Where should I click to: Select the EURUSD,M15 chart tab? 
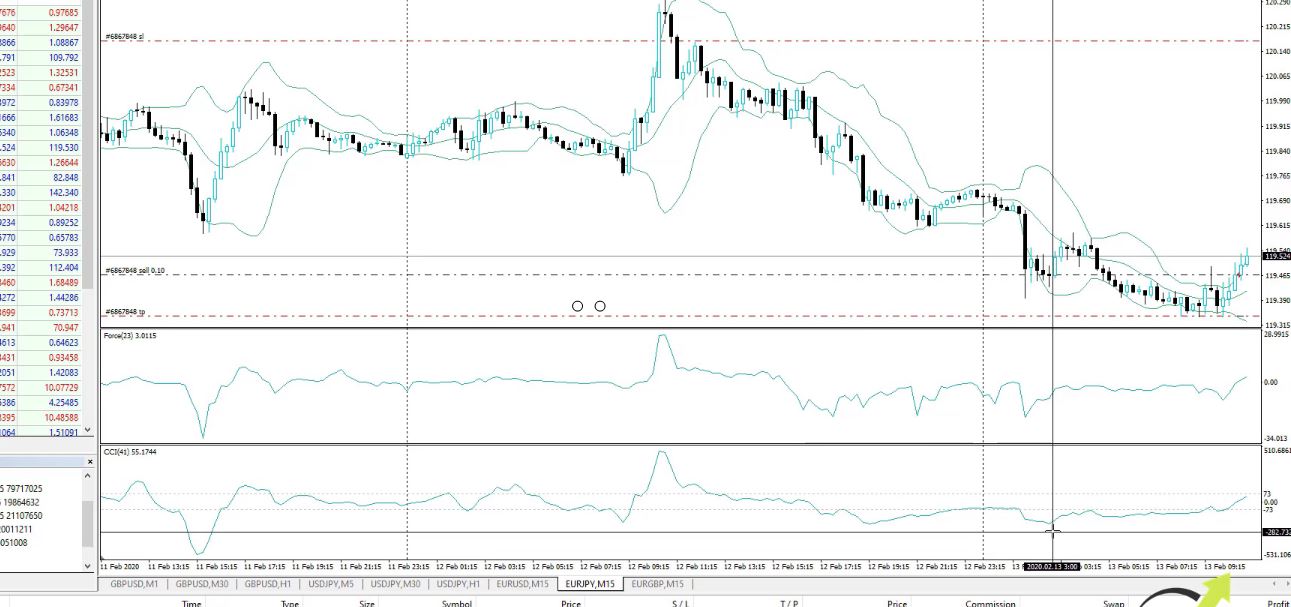point(521,584)
